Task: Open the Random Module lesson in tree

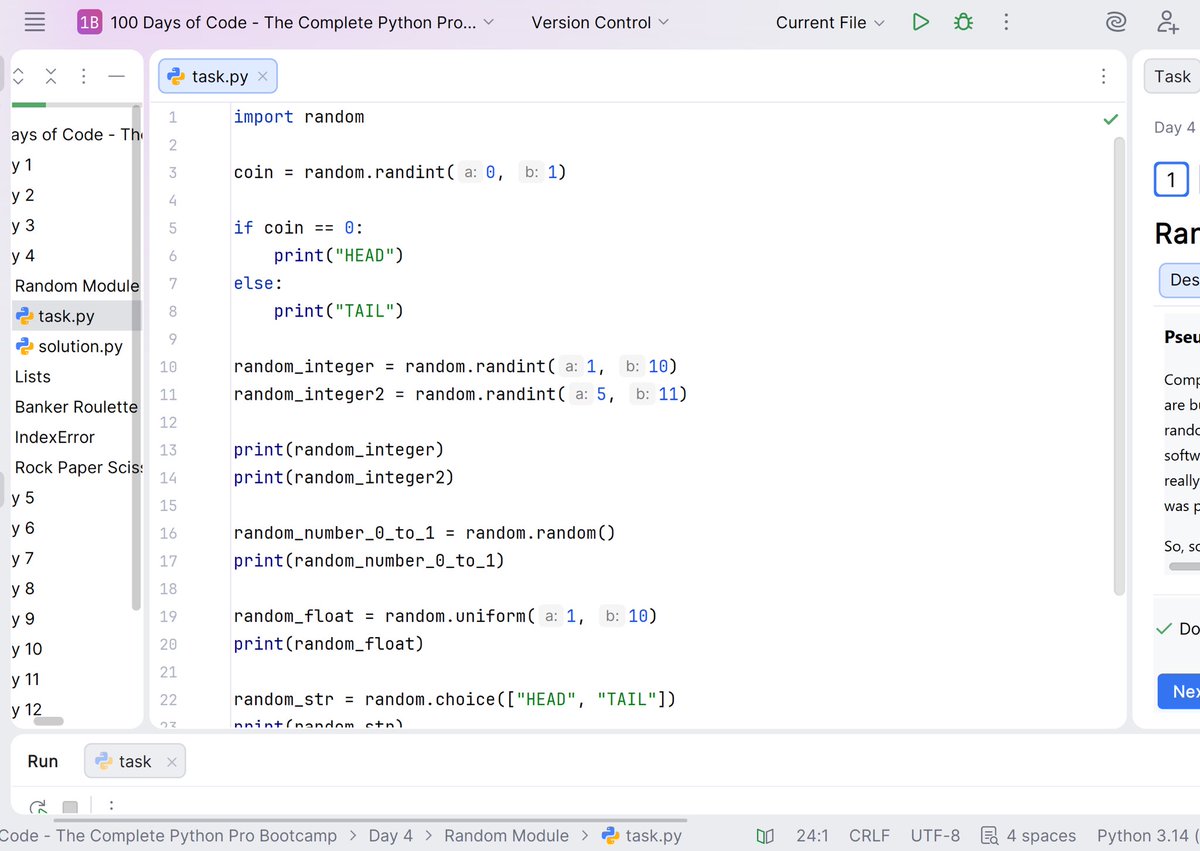Action: (x=77, y=286)
